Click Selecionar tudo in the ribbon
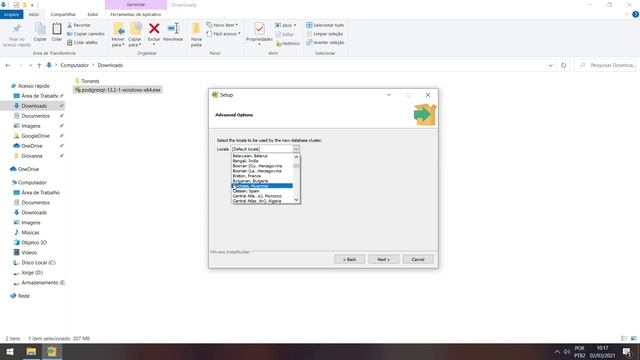Image resolution: width=640 pixels, height=360 pixels. 325,25
